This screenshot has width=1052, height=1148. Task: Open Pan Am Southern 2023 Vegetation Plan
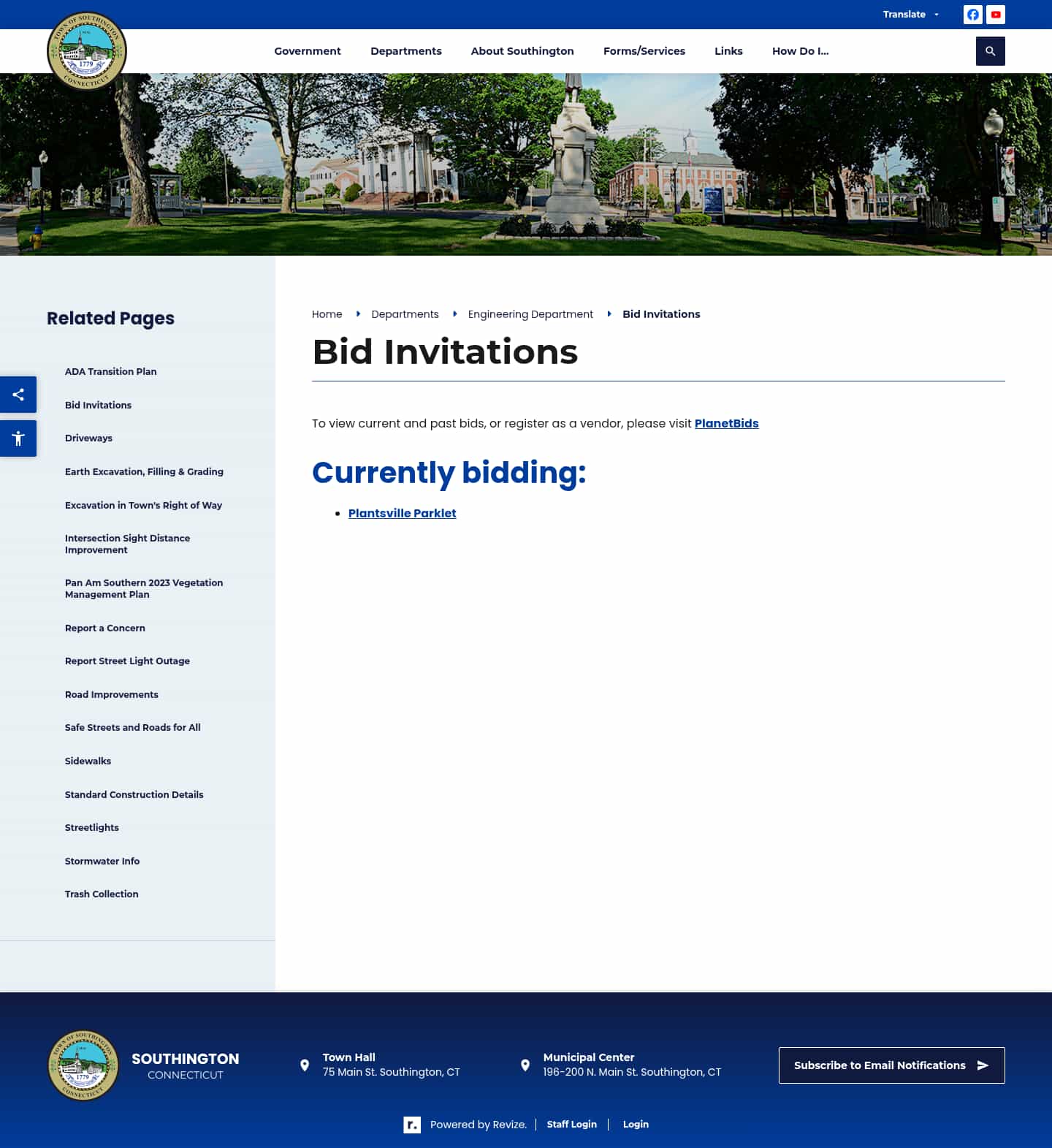[144, 588]
